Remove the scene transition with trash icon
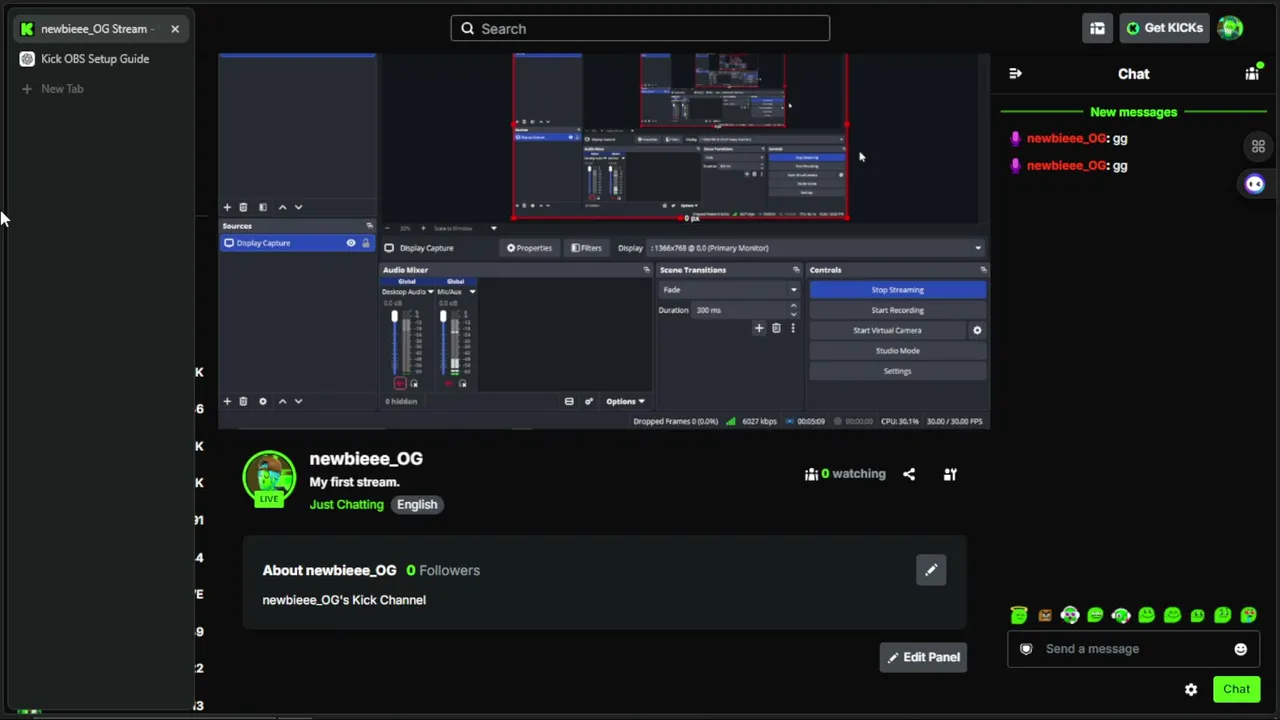The width and height of the screenshot is (1280, 720). click(776, 328)
